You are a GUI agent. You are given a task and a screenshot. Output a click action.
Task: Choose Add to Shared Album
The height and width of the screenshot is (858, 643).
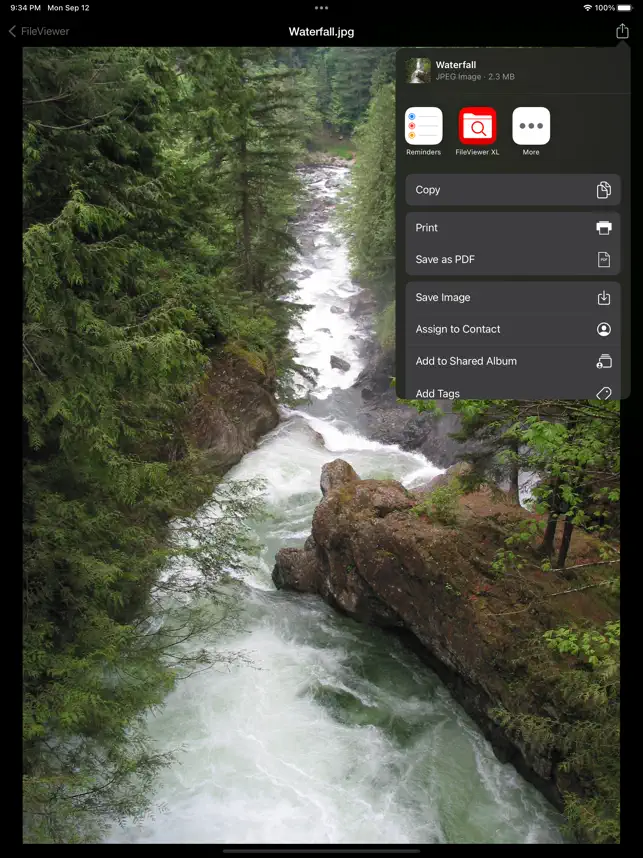coord(513,361)
